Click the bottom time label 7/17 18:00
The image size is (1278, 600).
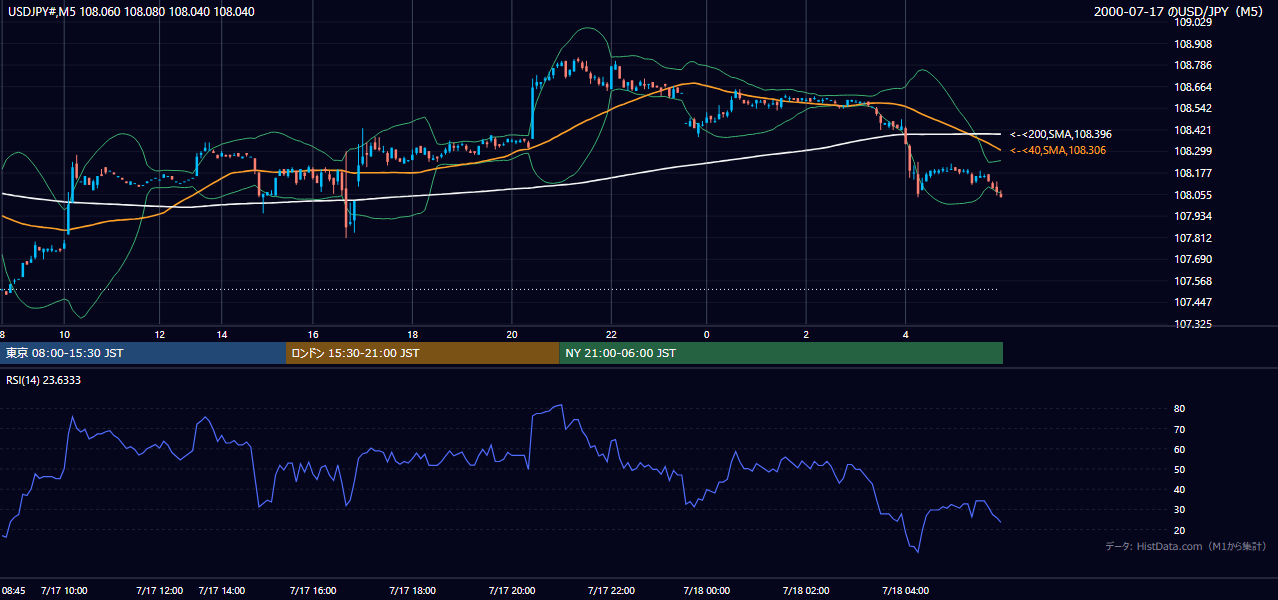coord(412,590)
